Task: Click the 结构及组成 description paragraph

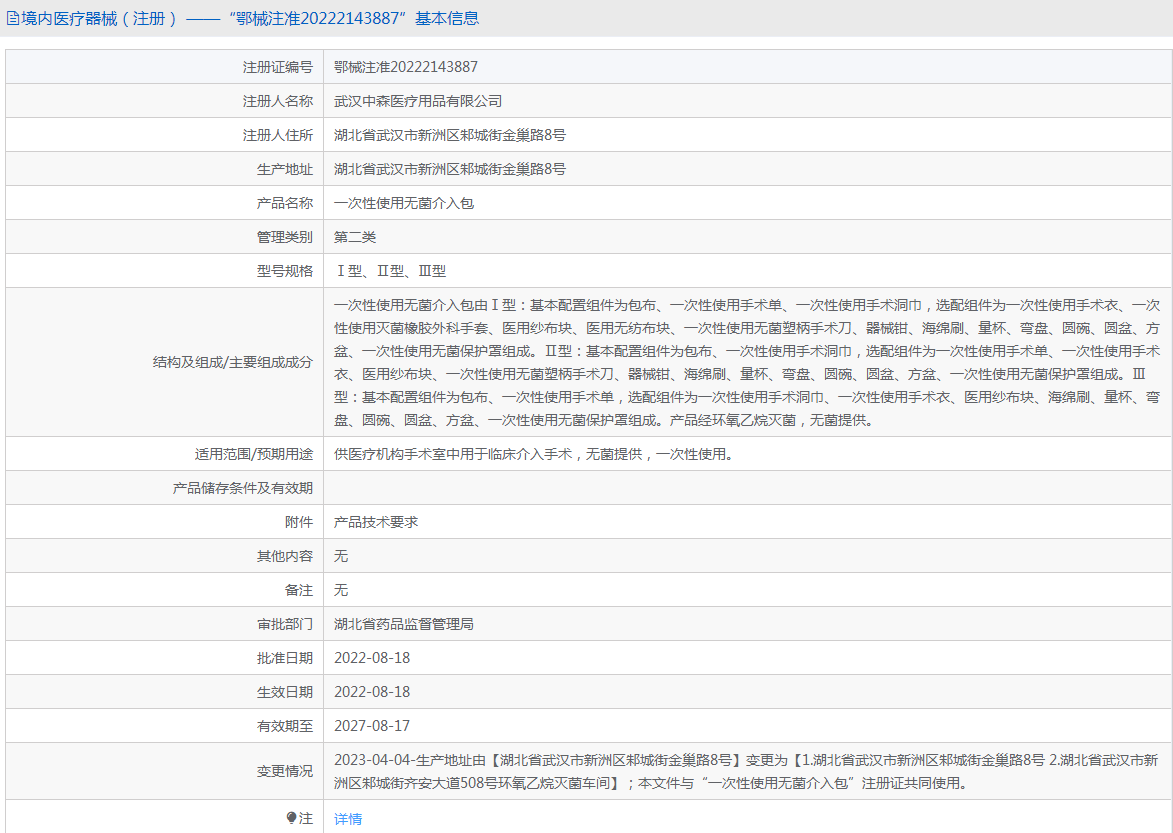Action: click(x=746, y=362)
